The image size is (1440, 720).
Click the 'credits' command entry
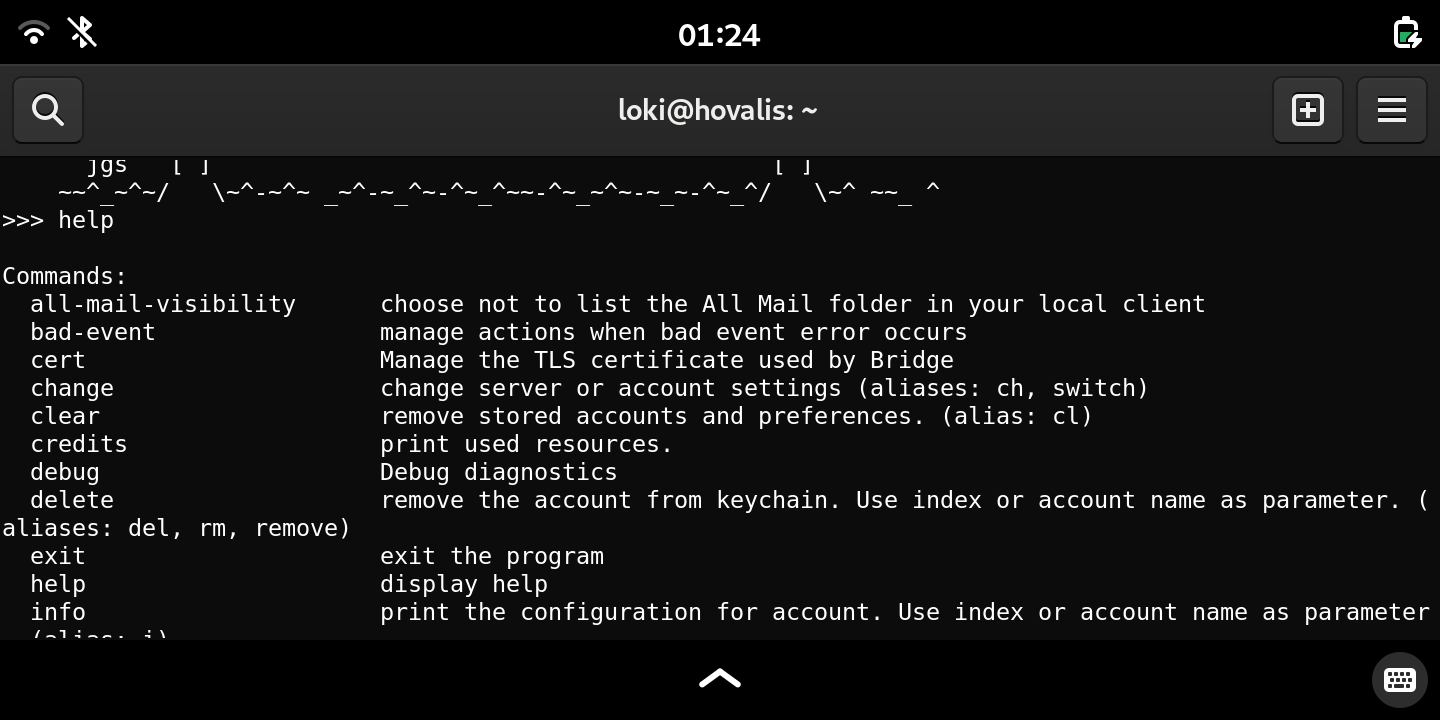79,444
